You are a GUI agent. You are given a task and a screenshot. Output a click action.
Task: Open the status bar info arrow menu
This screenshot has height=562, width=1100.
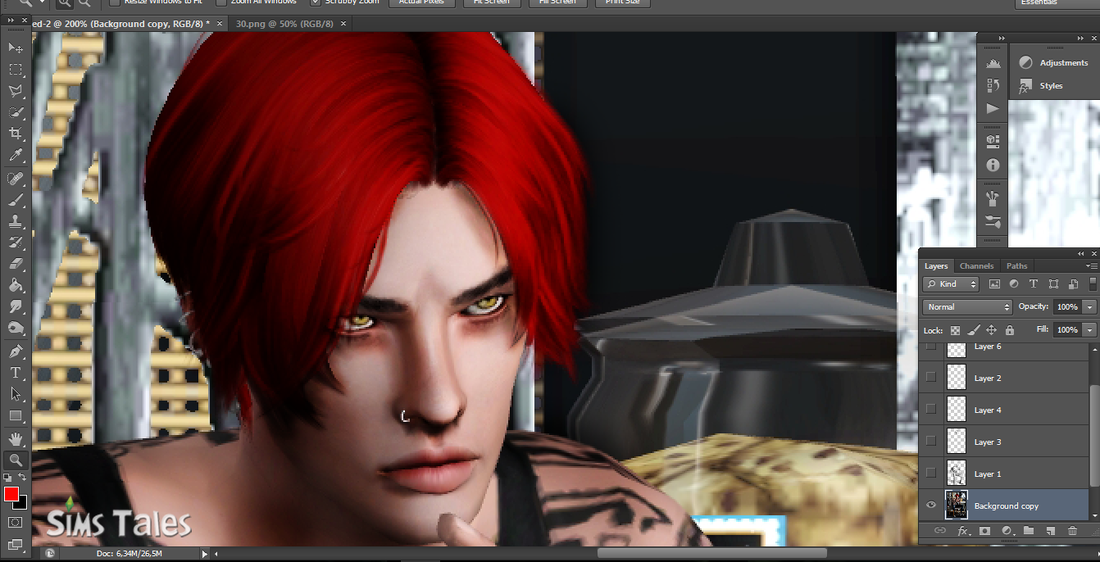click(205, 554)
